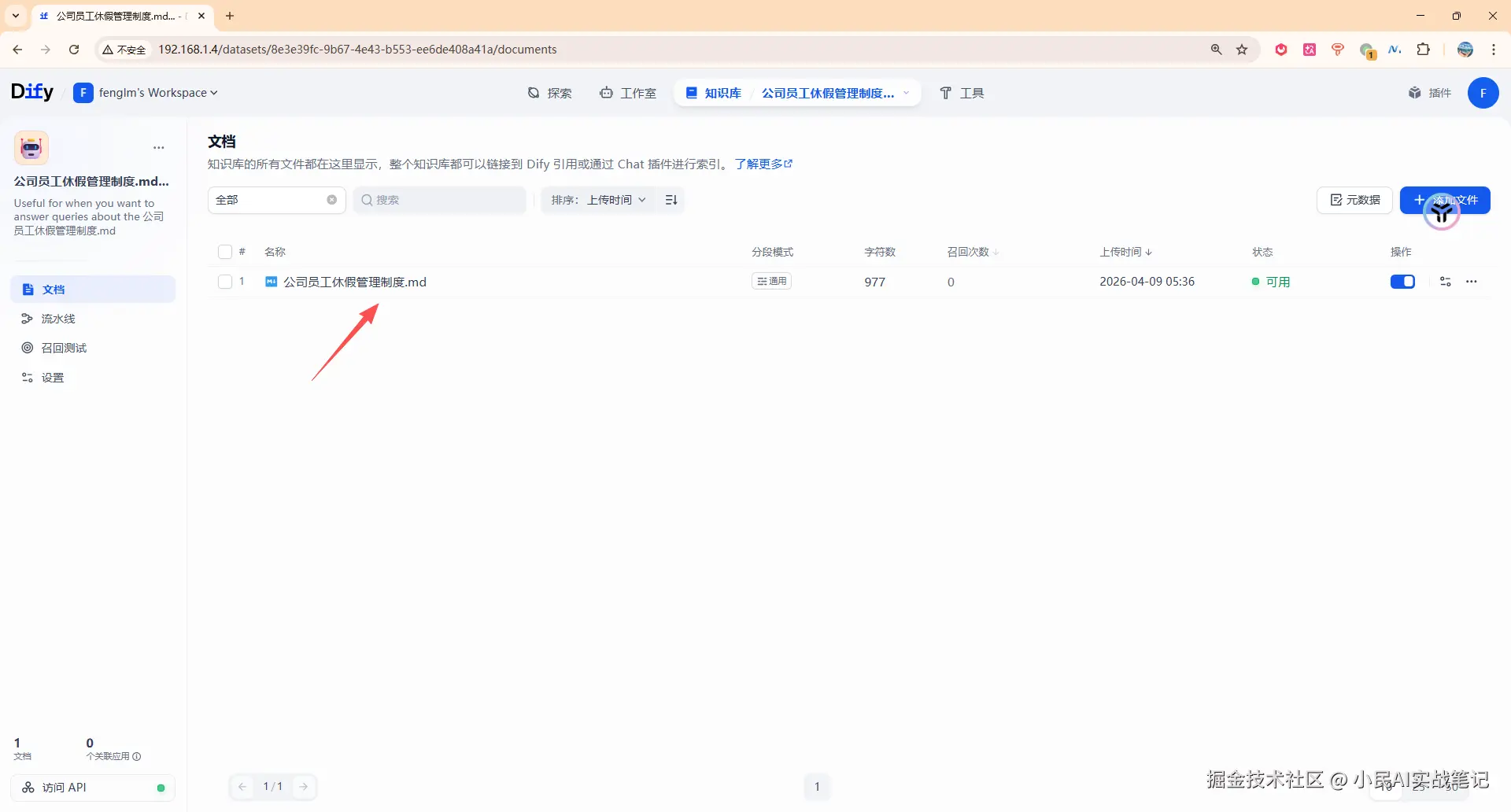This screenshot has width=1511, height=812.
Task: Click the red shield extension icon
Action: tap(1281, 50)
